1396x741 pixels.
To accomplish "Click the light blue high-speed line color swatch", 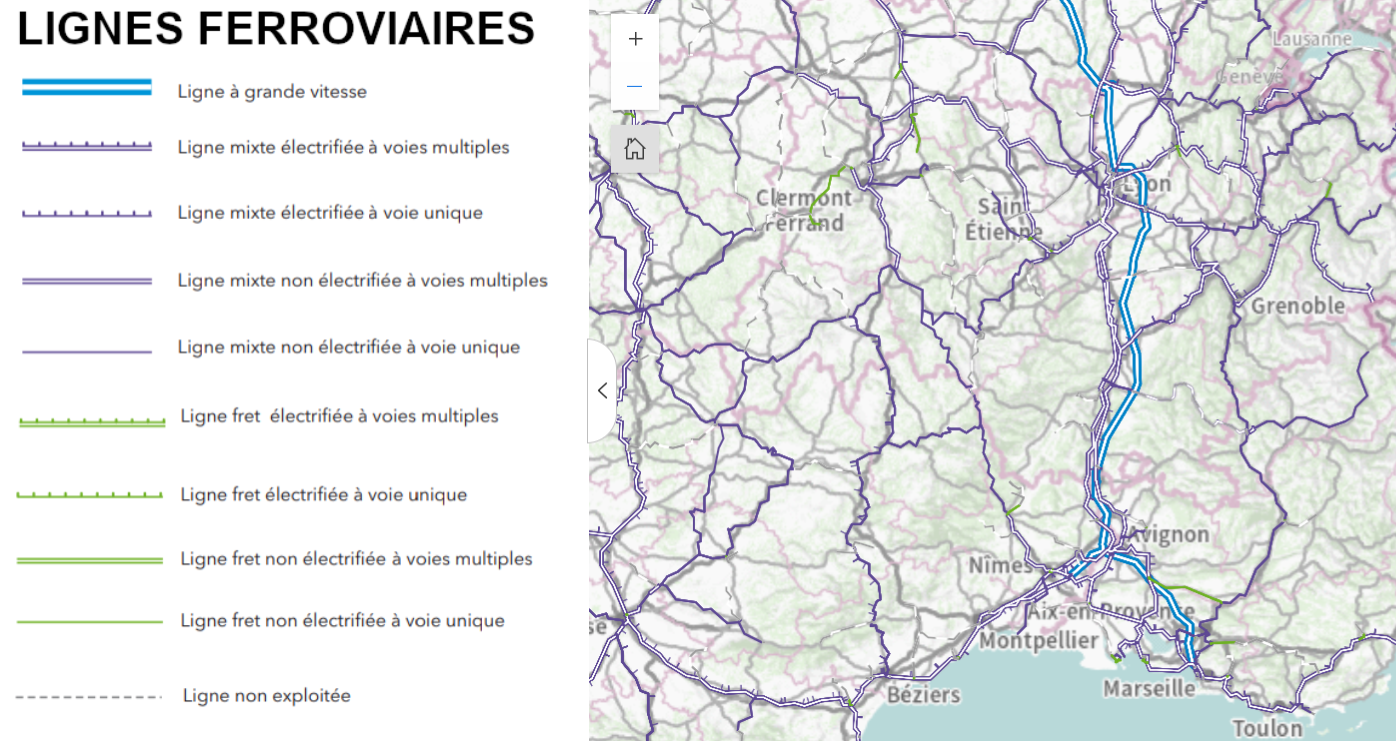I will point(86,85).
